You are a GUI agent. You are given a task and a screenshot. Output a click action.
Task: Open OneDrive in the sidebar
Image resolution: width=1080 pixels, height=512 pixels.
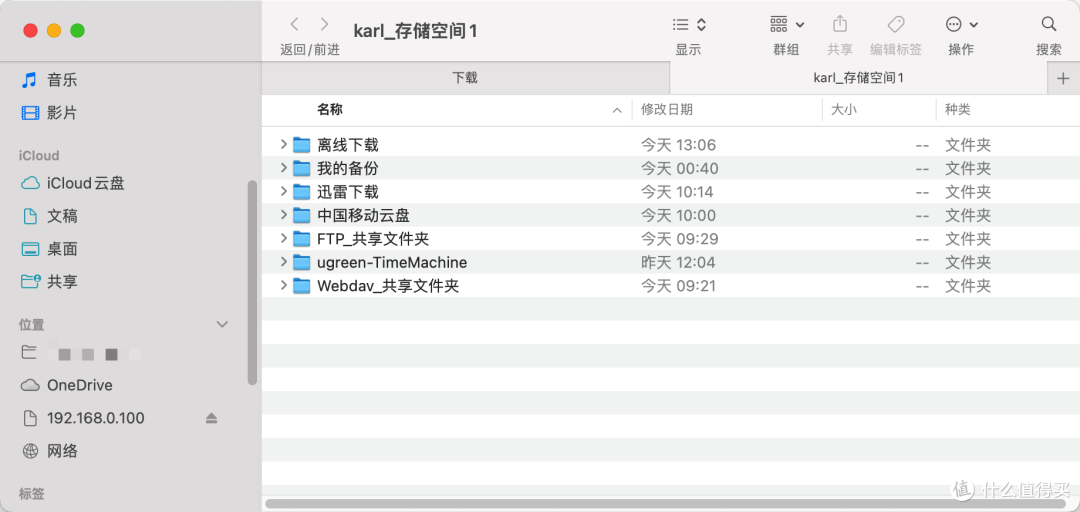[79, 385]
